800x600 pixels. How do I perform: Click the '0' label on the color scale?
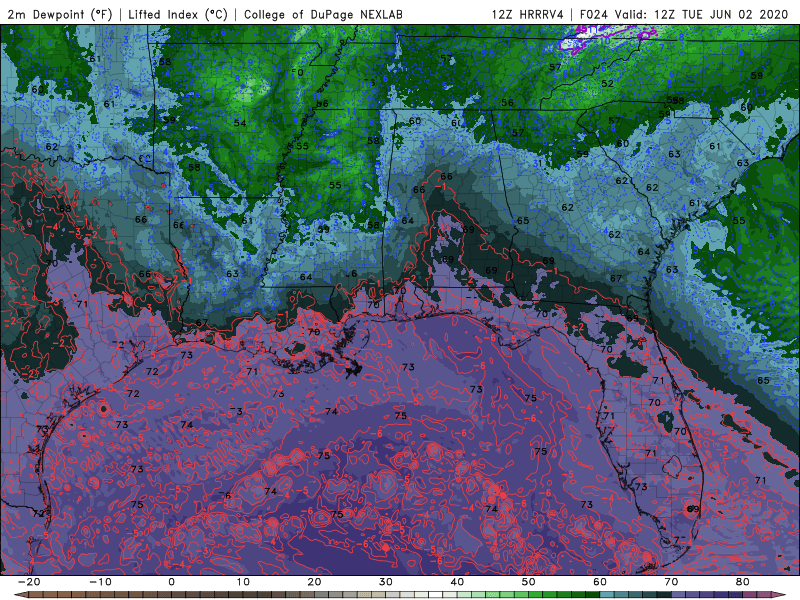click(x=171, y=582)
